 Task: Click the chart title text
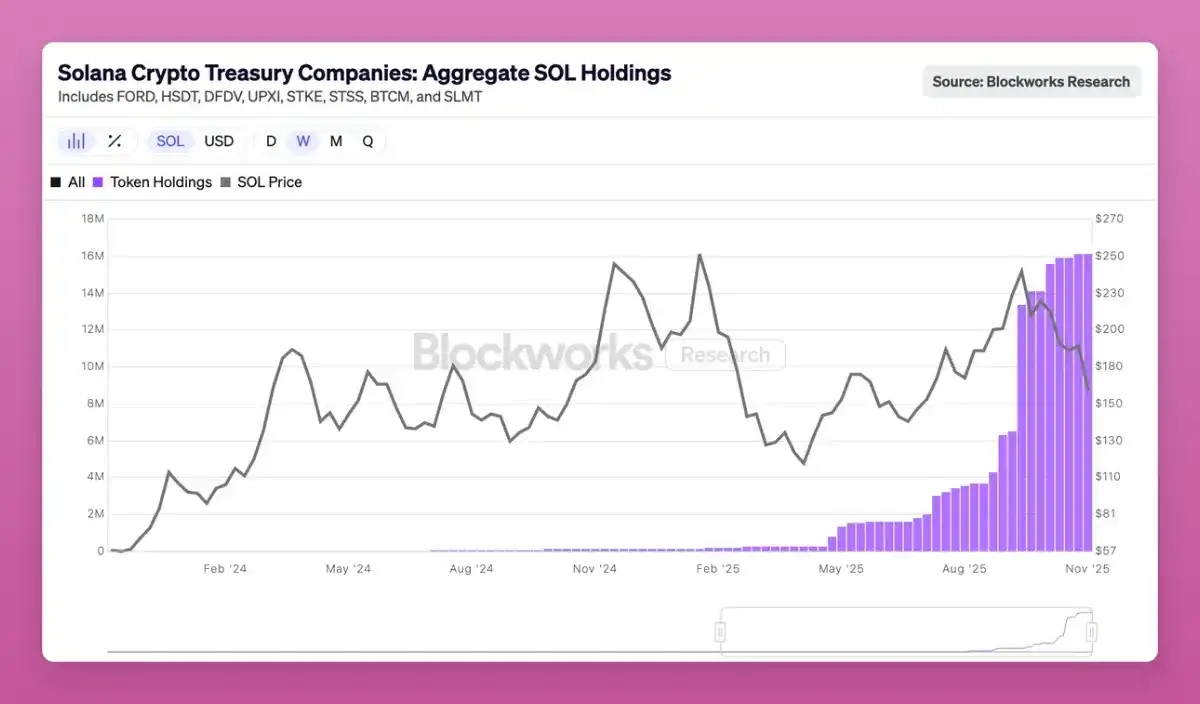tap(365, 72)
